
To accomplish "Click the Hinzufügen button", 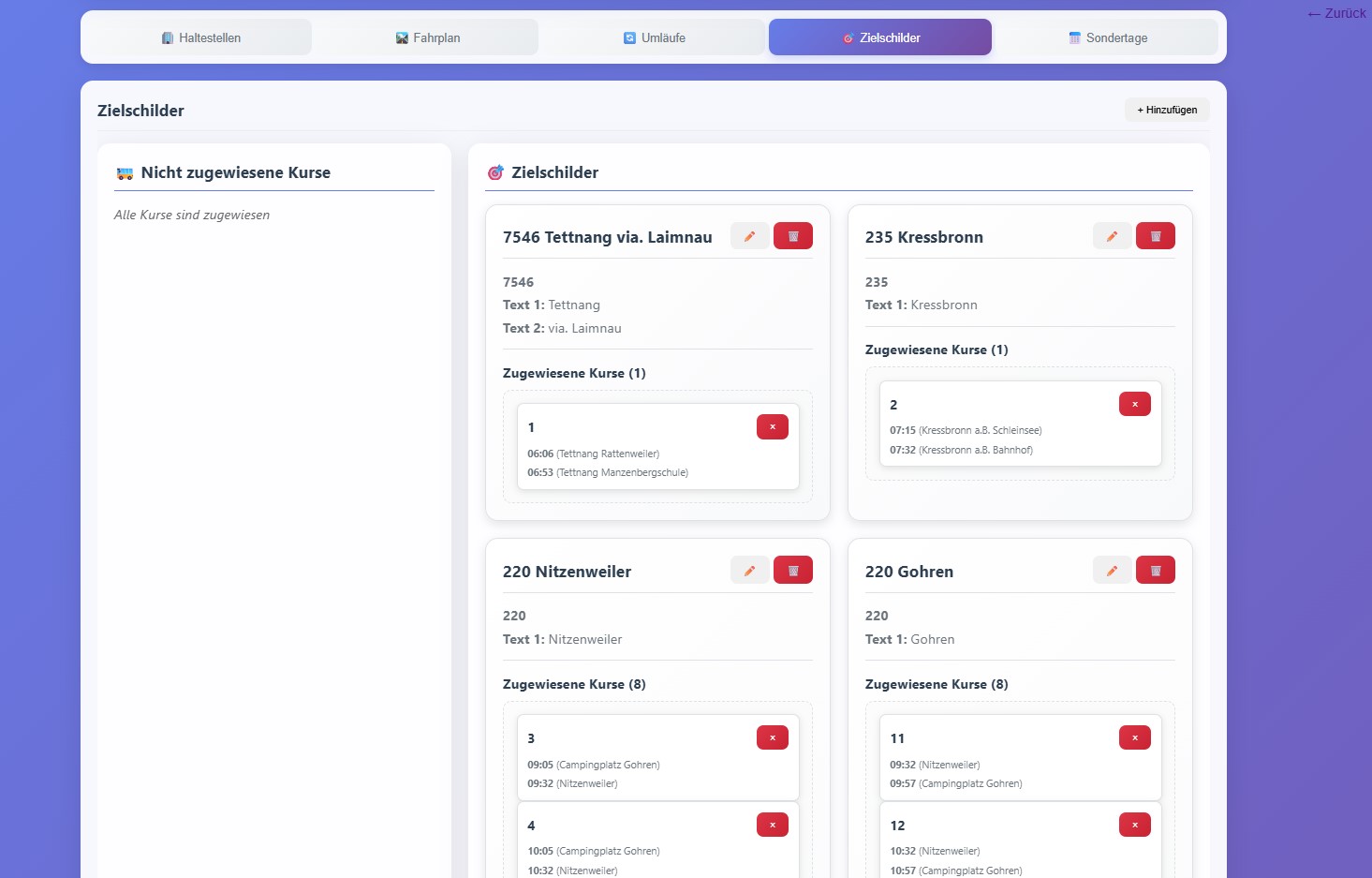I will (x=1166, y=110).
